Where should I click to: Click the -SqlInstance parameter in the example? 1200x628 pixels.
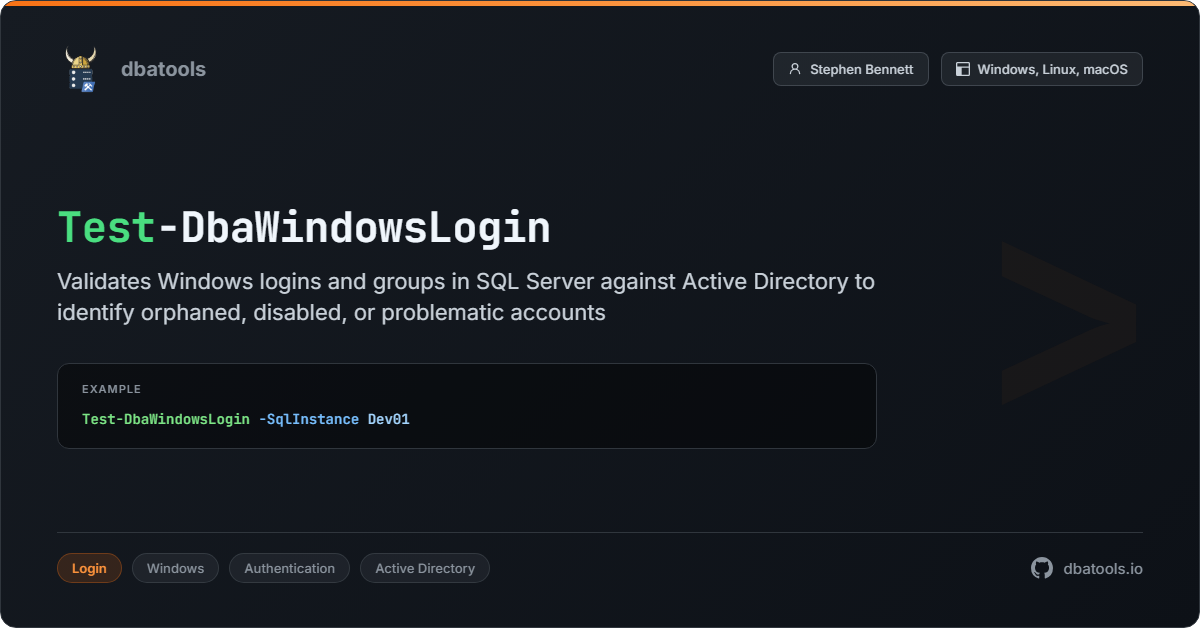[x=308, y=419]
